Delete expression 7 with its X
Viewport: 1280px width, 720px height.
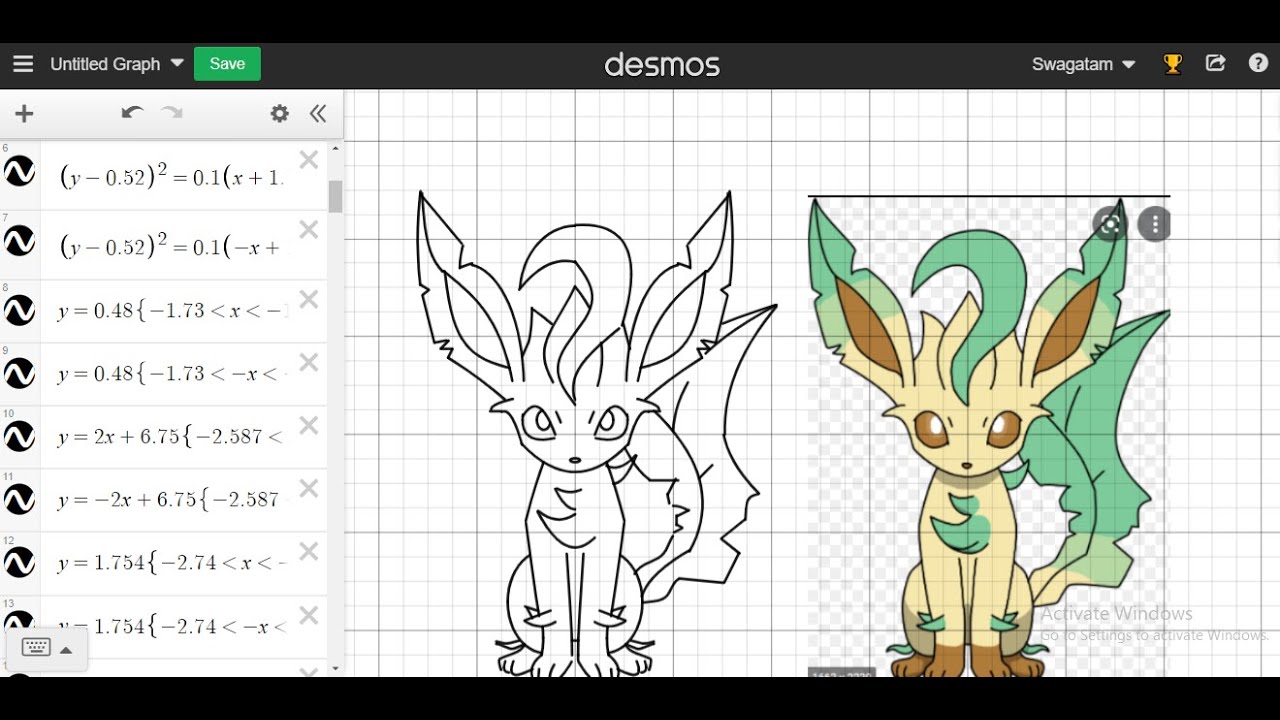[309, 230]
